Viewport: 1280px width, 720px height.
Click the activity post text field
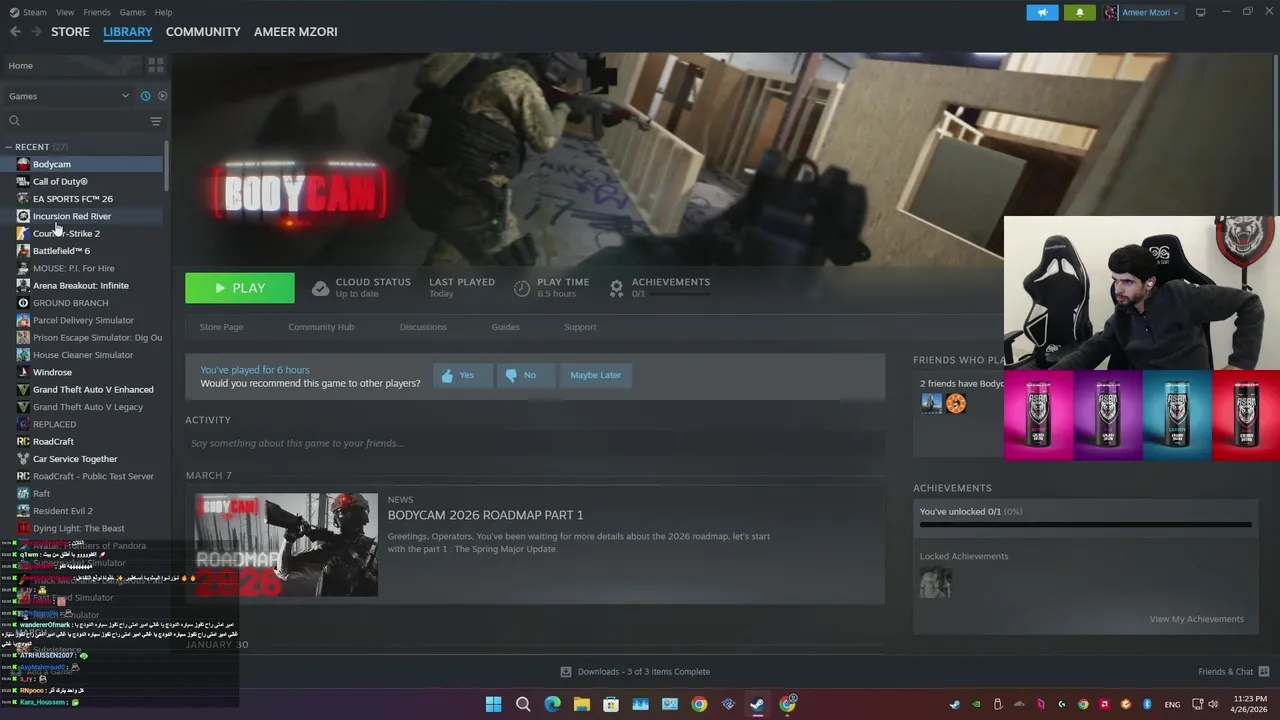click(x=535, y=443)
